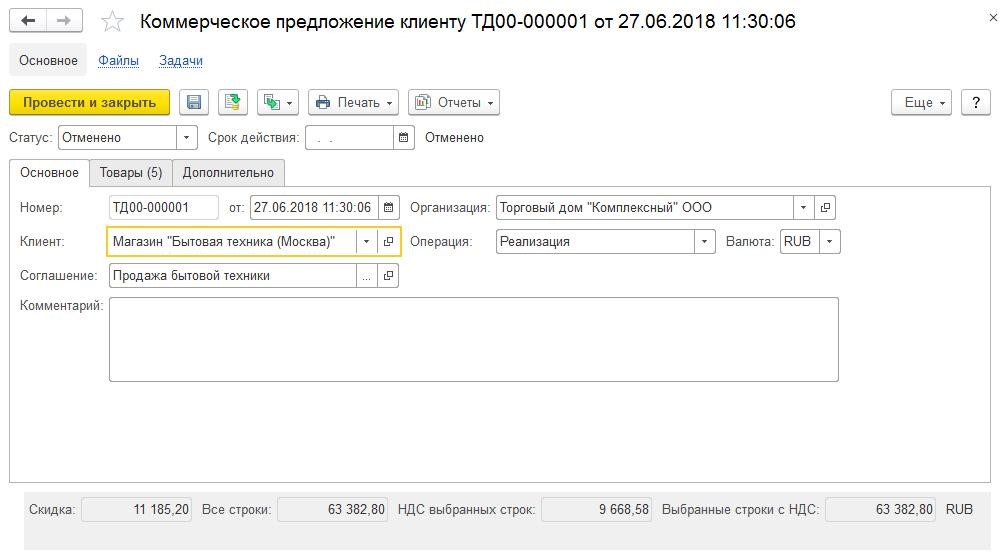Click the Провести и закрыть button
Screen dimensions: 1008x559
tap(89, 102)
